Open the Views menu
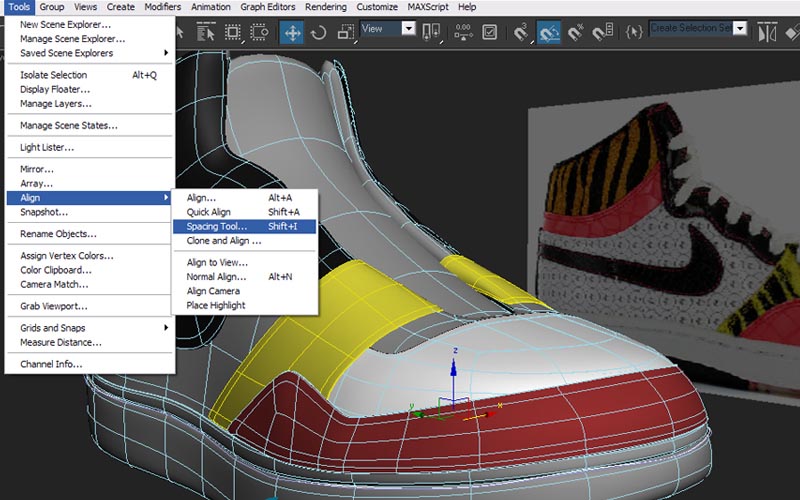Image resolution: width=800 pixels, height=500 pixels. pyautogui.click(x=85, y=7)
